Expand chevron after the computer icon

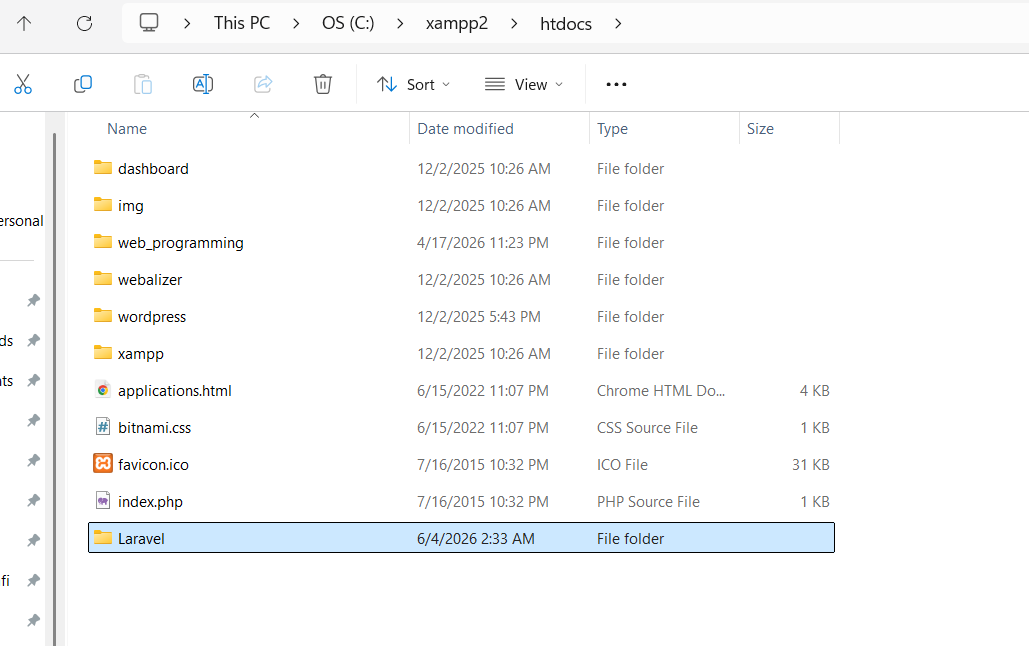[187, 24]
